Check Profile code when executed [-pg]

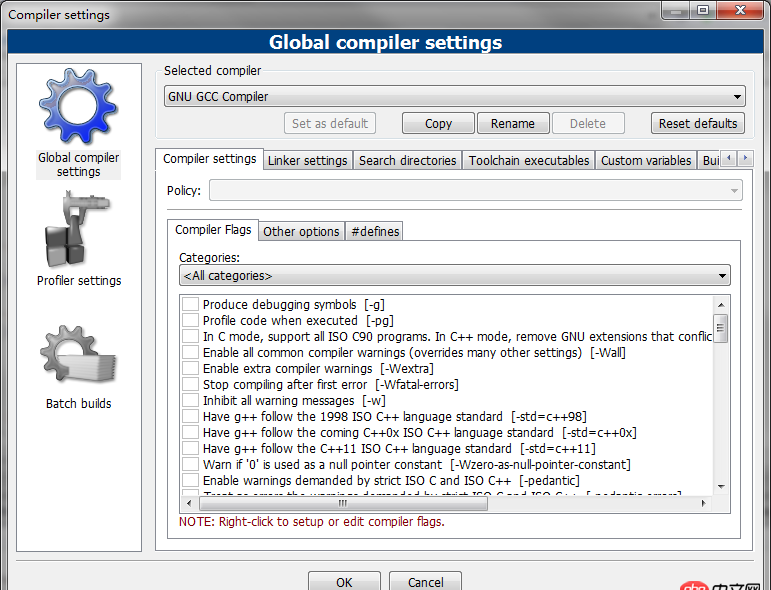(190, 320)
